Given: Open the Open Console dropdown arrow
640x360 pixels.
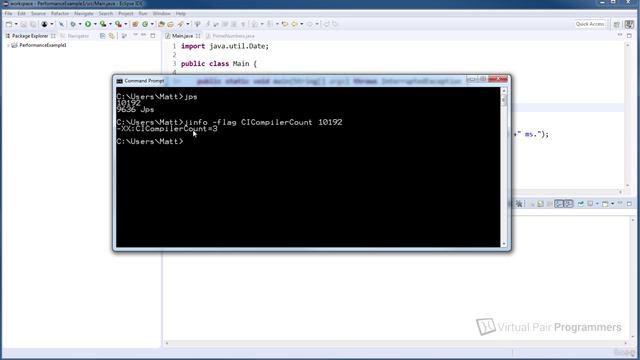Looking at the screenshot, I should pos(612,204).
